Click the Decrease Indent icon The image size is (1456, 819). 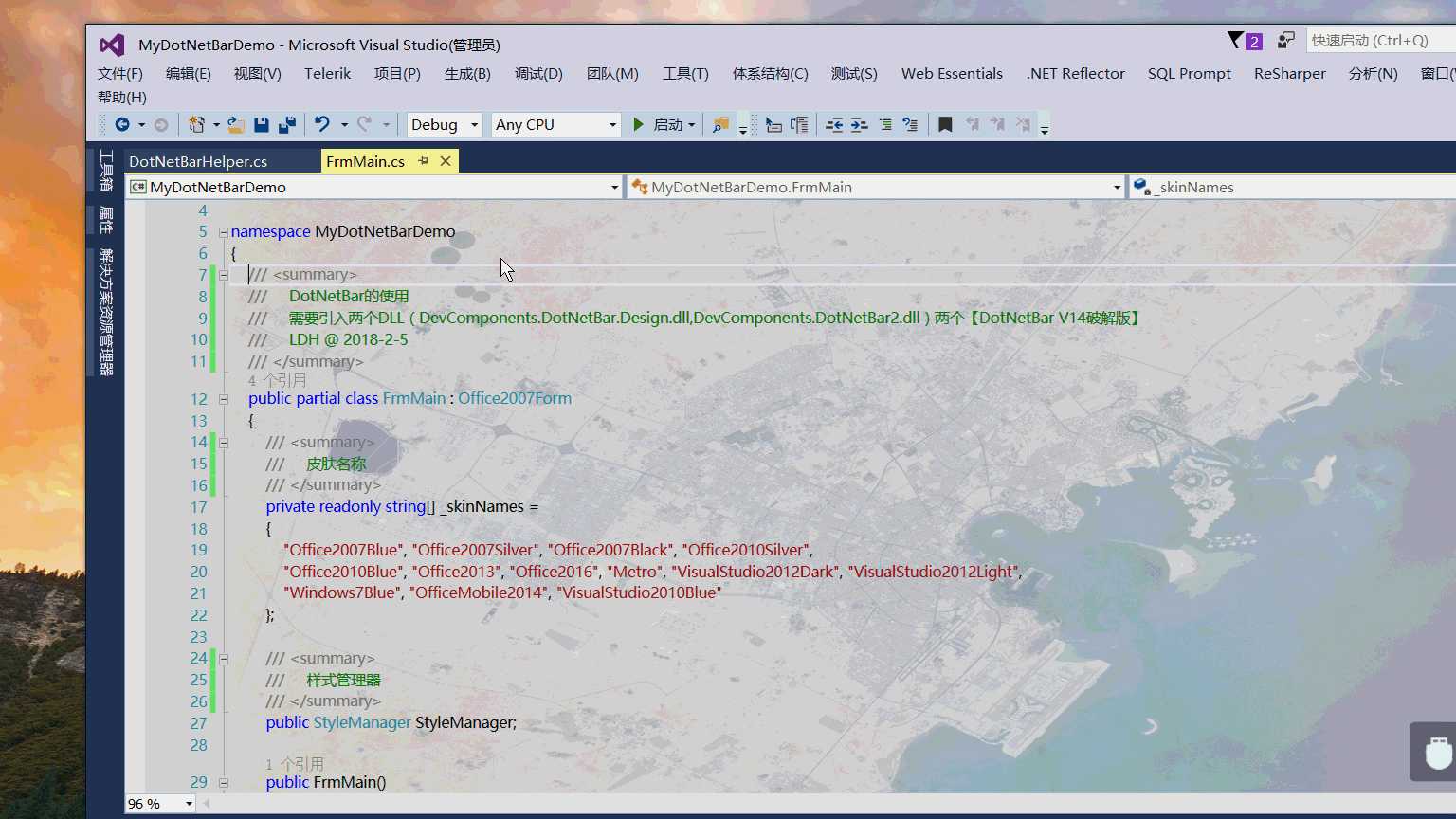834,124
